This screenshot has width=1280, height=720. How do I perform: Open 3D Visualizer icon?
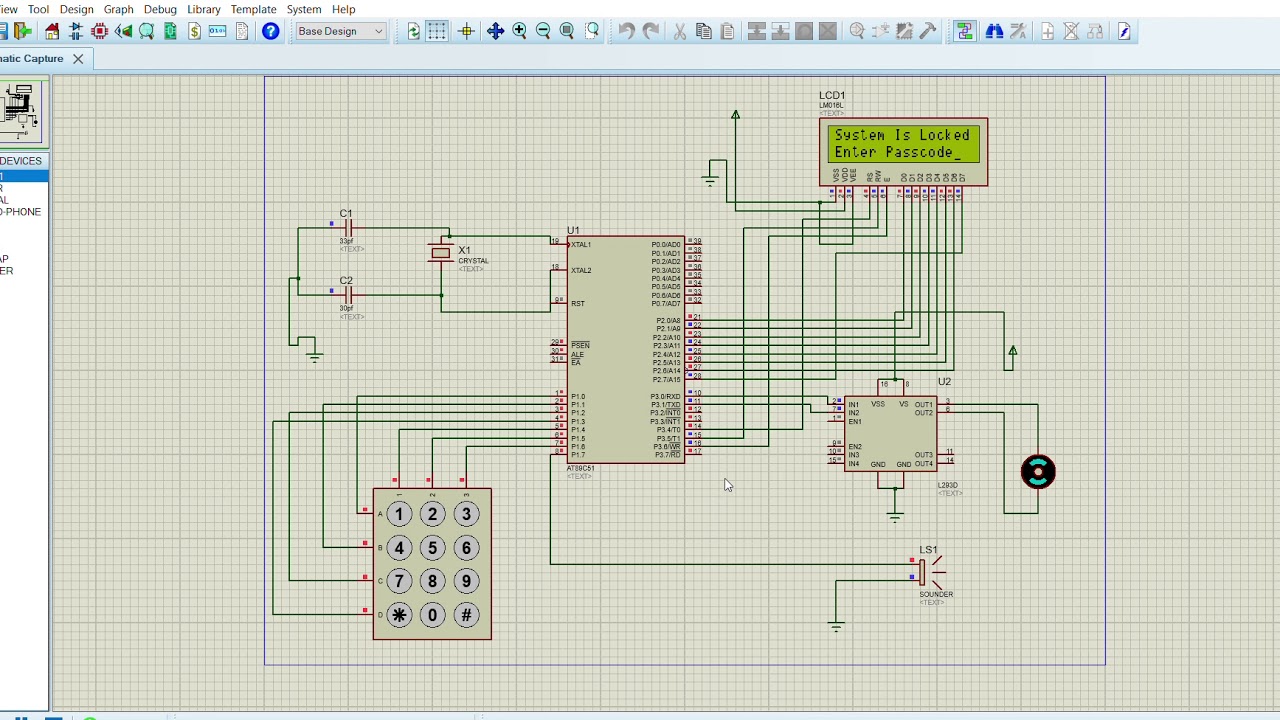click(x=123, y=31)
